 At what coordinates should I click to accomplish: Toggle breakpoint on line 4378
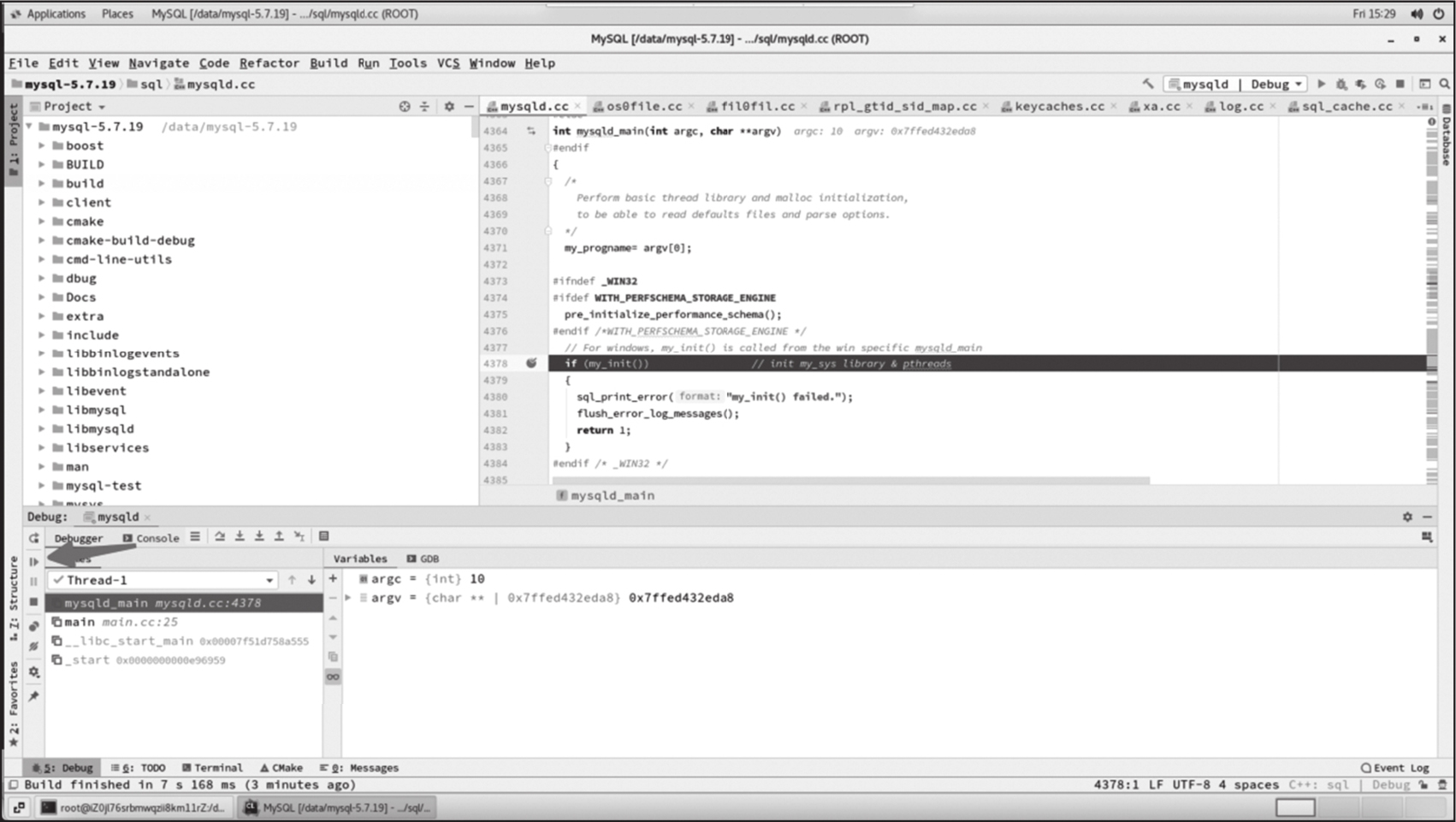tap(531, 364)
